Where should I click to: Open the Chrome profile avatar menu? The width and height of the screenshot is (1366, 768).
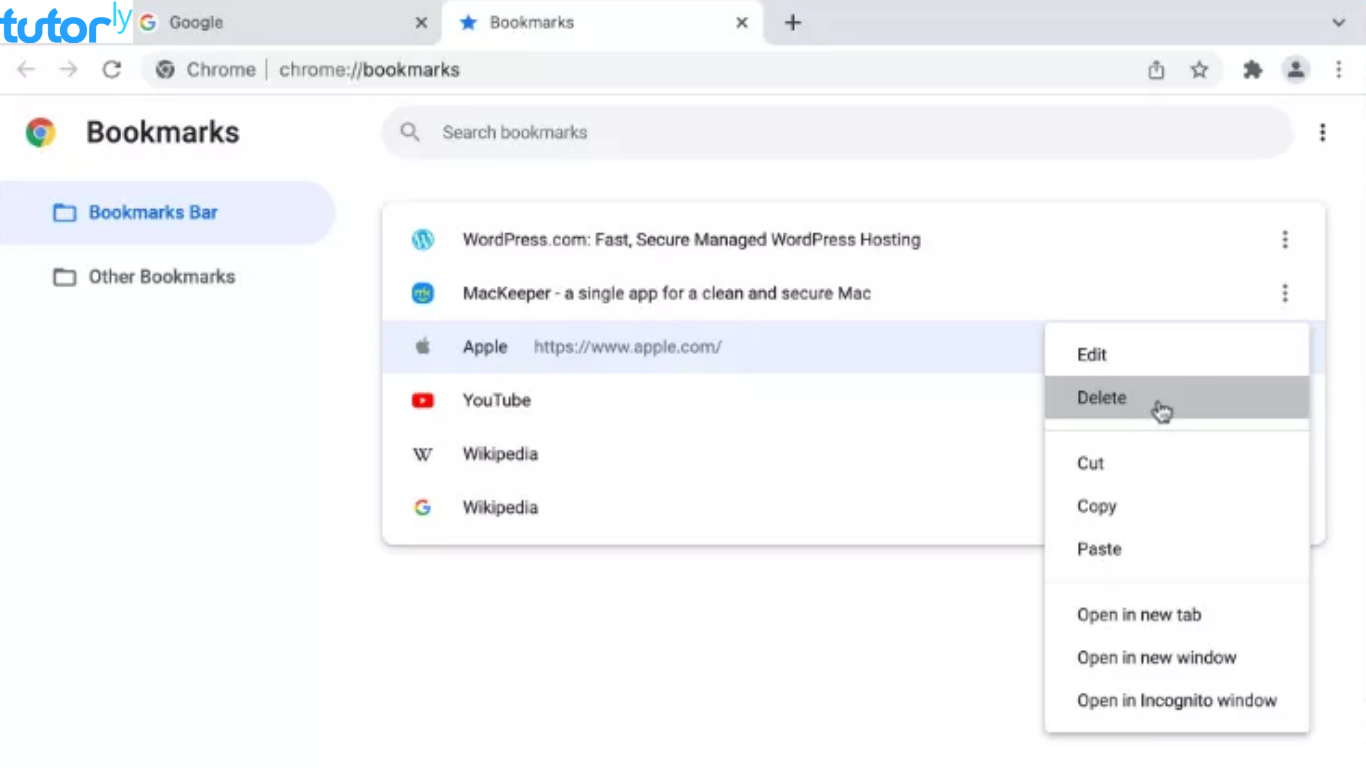[x=1296, y=70]
